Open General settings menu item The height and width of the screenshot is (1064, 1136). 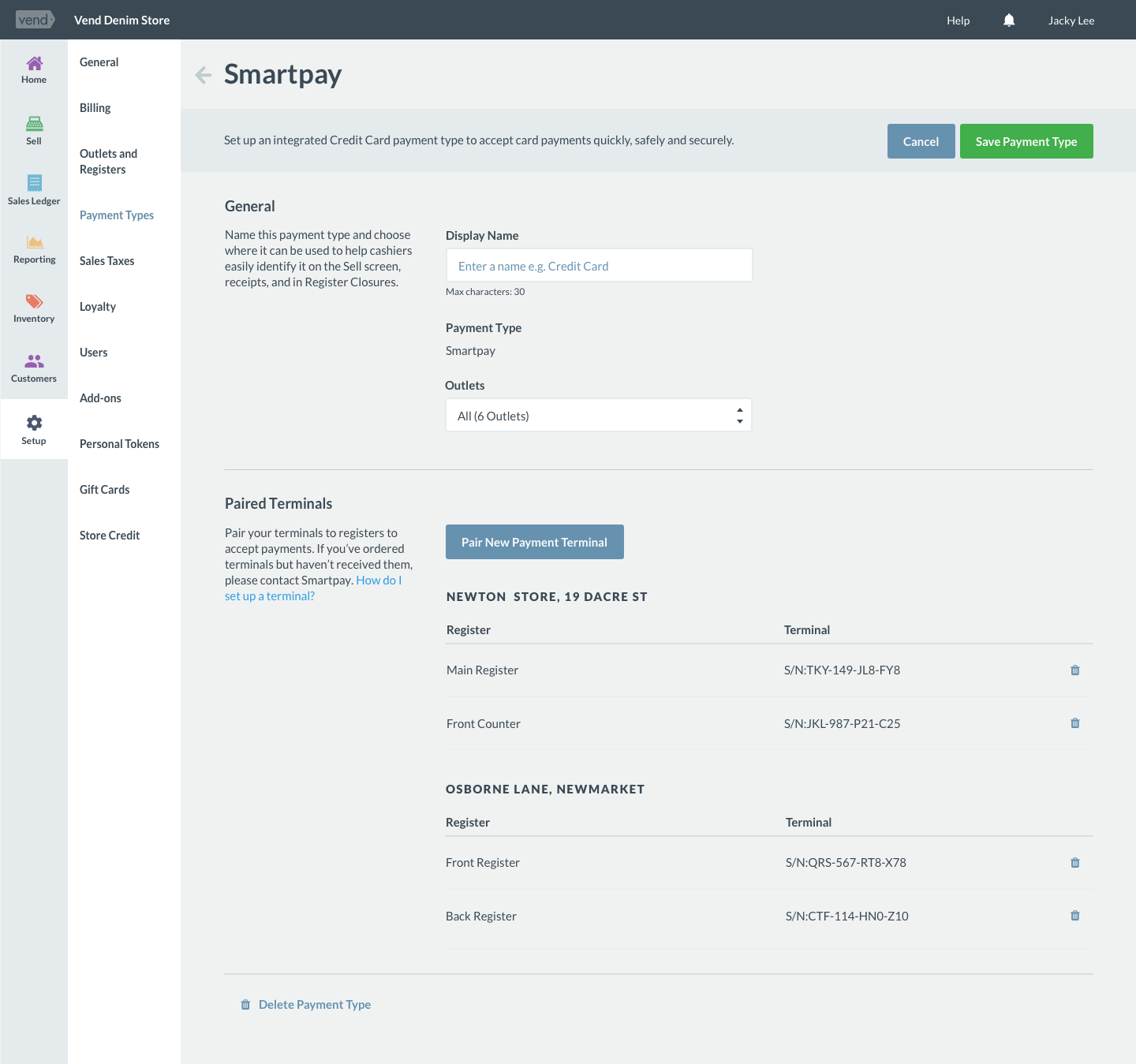(99, 62)
